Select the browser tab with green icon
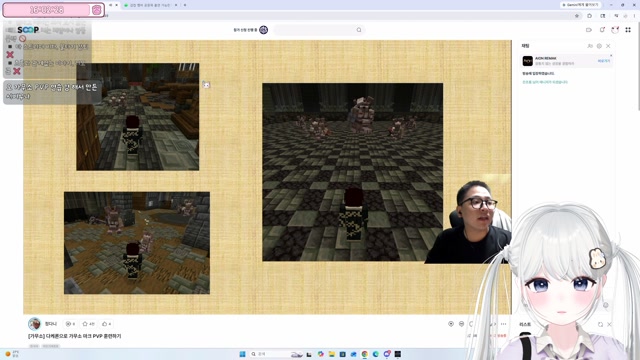The image size is (640, 360). point(149,5)
